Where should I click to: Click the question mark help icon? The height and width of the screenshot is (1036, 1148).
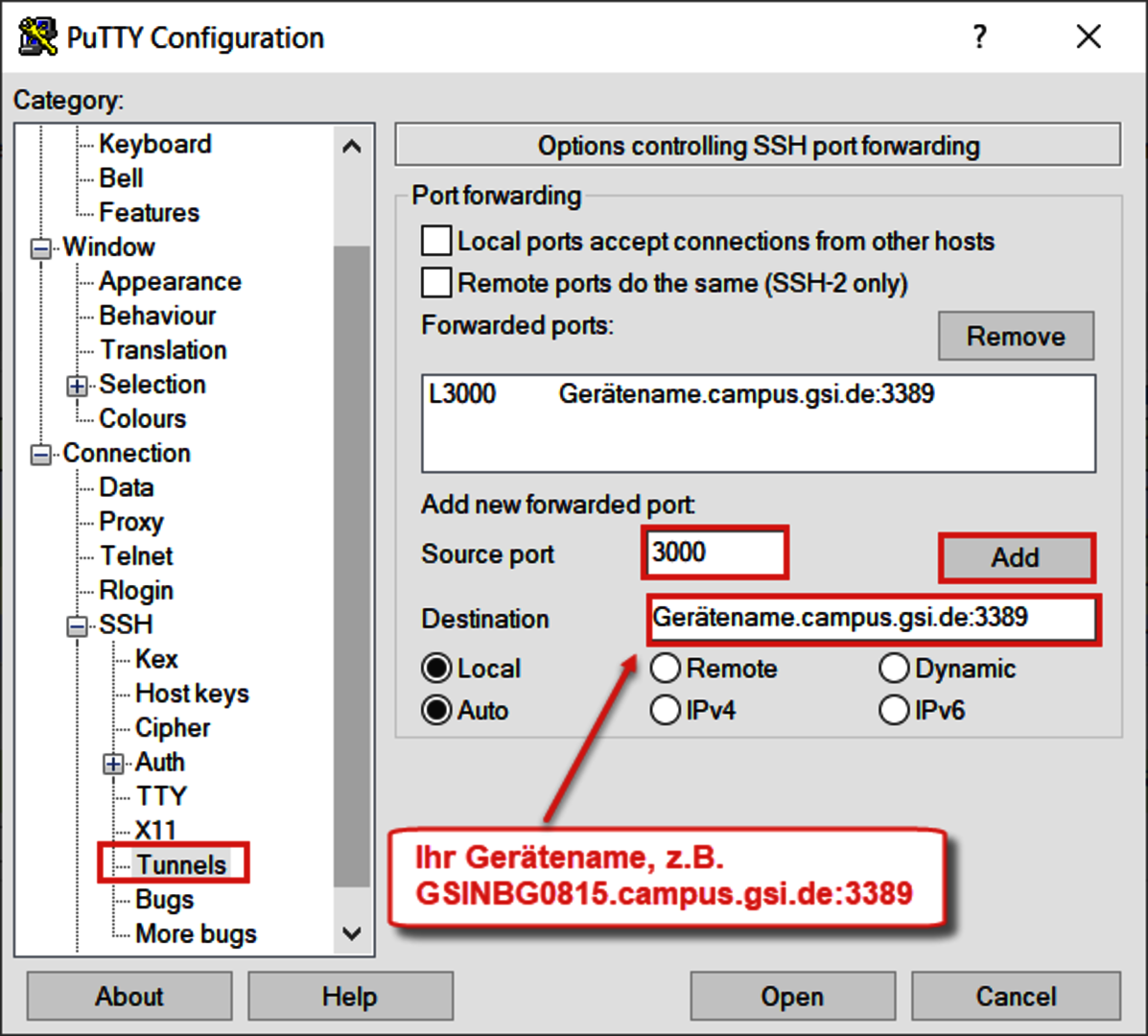point(978,37)
